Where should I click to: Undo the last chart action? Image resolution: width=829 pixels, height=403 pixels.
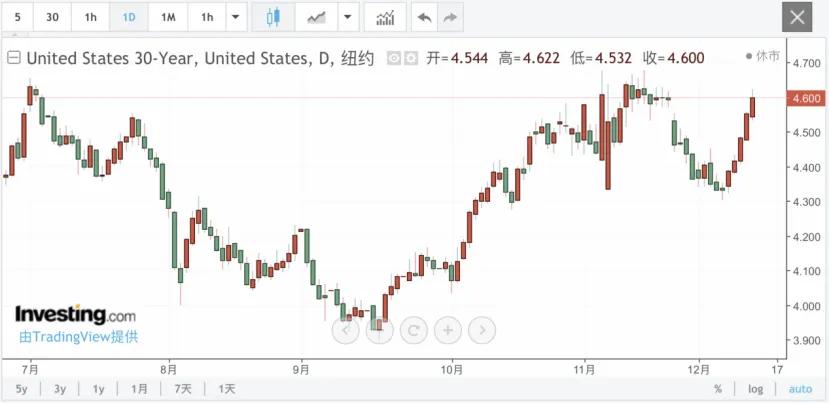pyautogui.click(x=424, y=17)
